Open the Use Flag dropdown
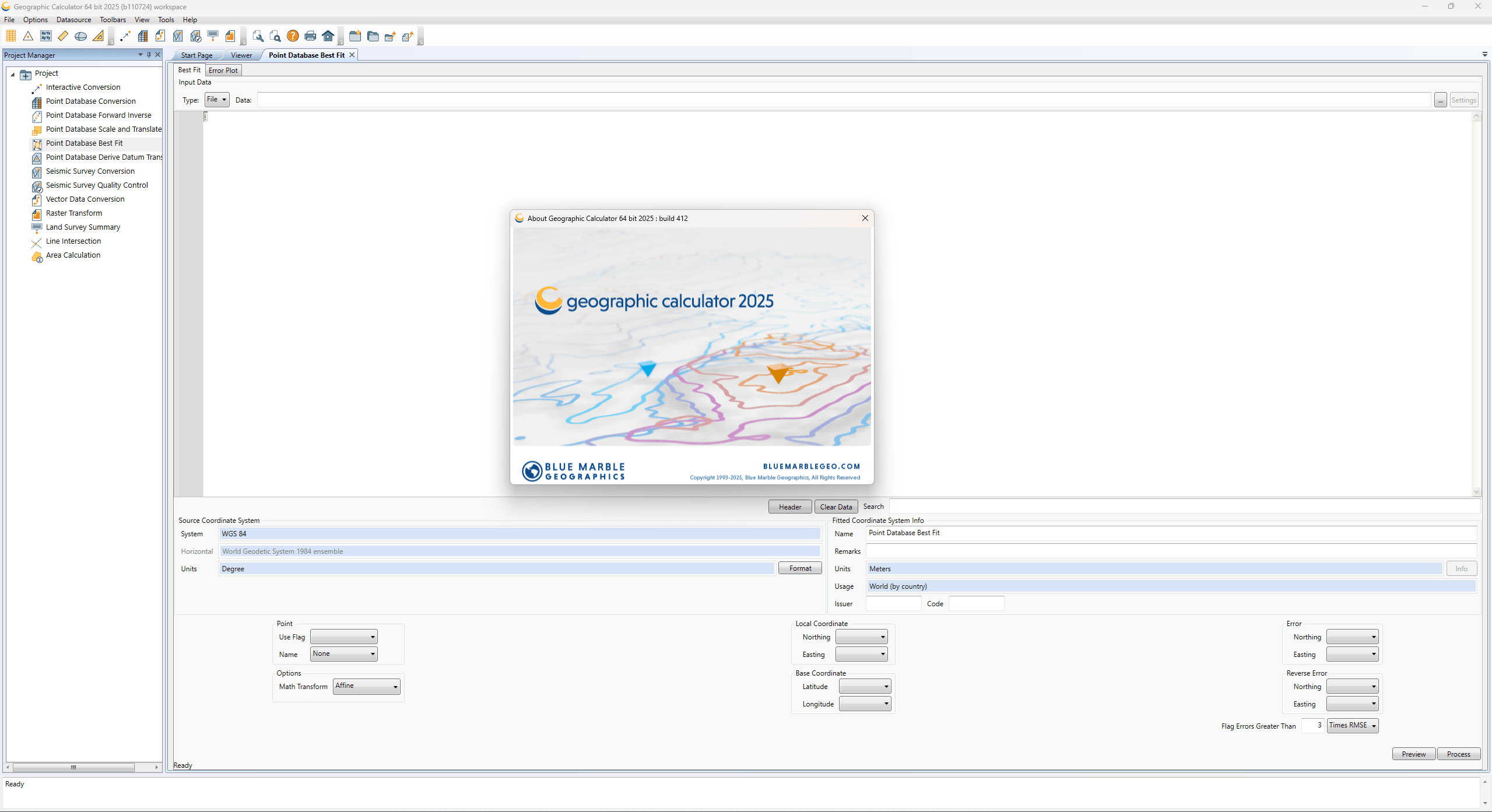Viewport: 1492px width, 812px height. point(343,637)
